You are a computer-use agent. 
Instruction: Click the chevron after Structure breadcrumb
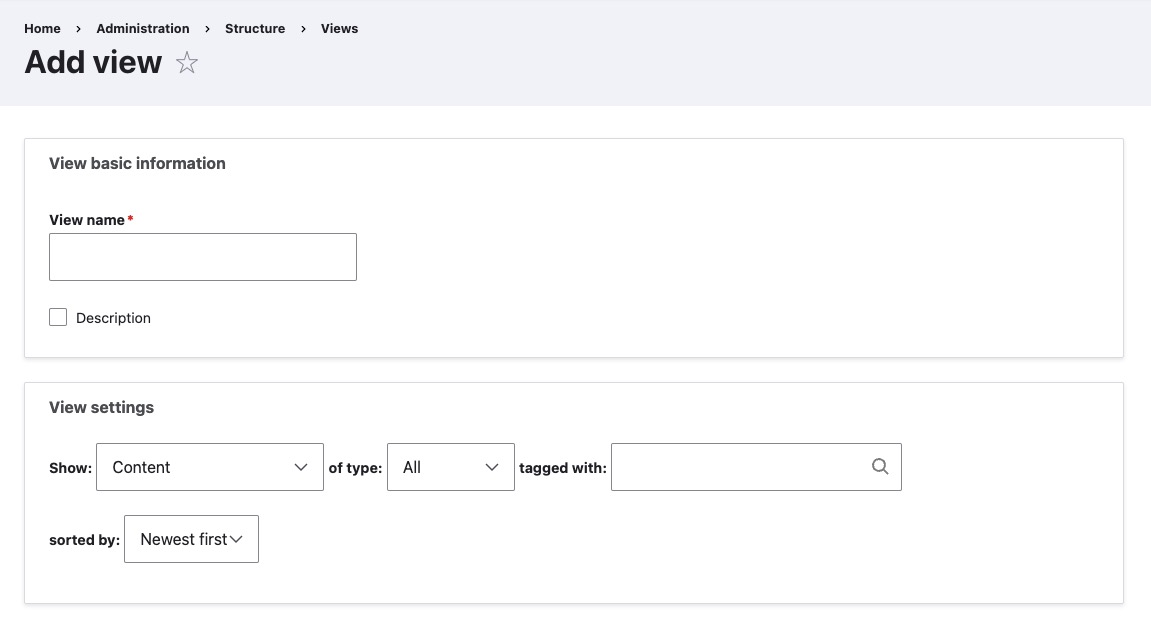pos(302,28)
